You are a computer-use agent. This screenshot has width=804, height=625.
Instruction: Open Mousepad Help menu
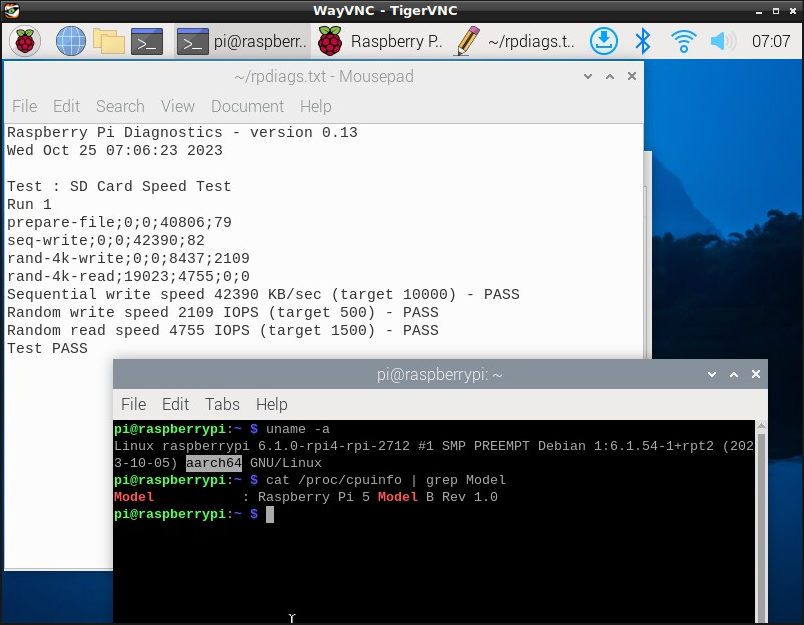click(315, 106)
